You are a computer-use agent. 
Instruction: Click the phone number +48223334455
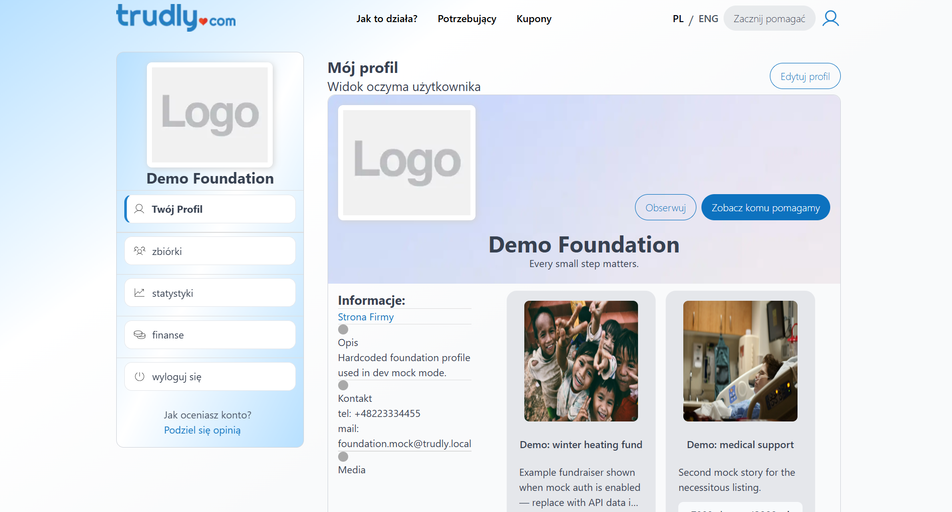(x=387, y=414)
